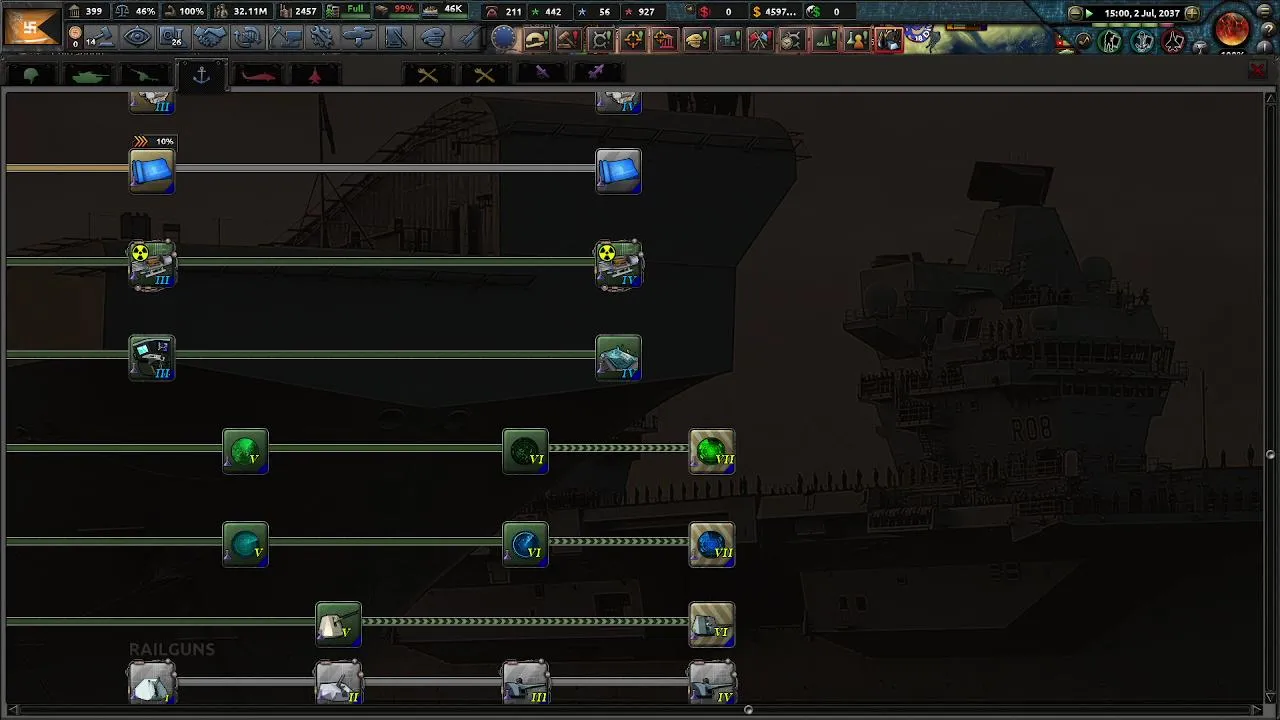Switch to the red jet aircraft tab

point(315,75)
